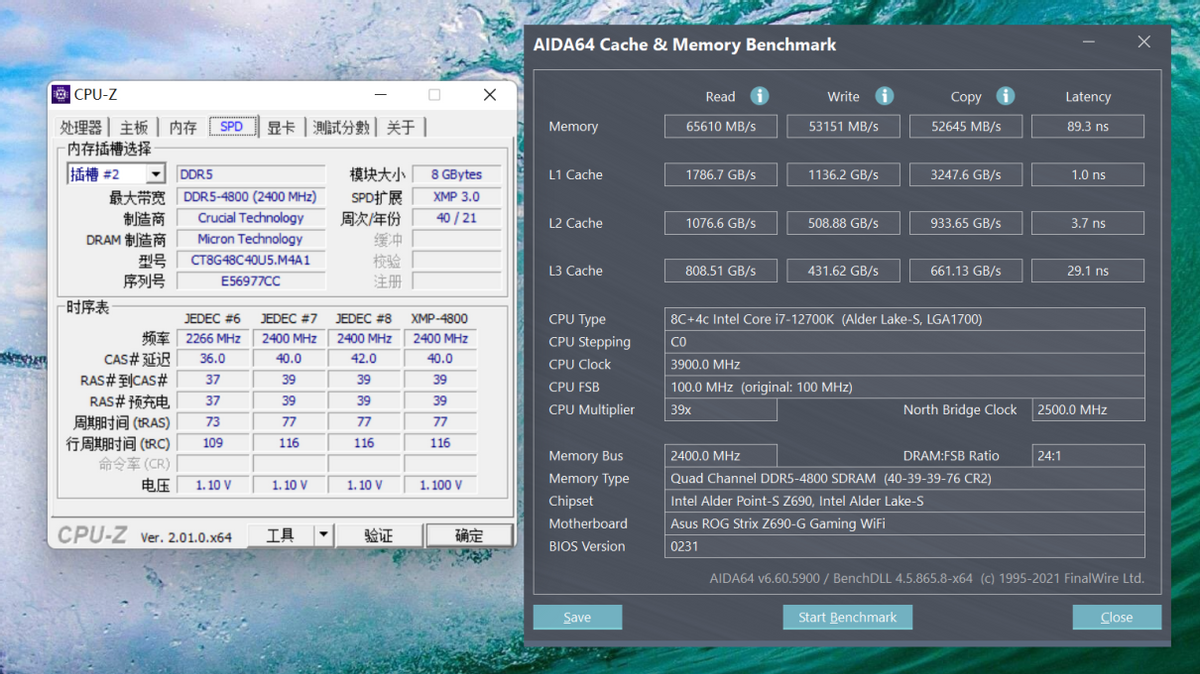The height and width of the screenshot is (674, 1200).
Task: Click the XMP-4800 column header
Action: tap(439, 318)
